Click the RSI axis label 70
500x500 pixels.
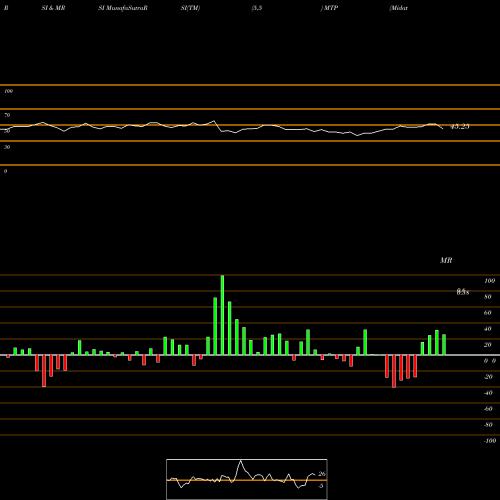point(7,115)
